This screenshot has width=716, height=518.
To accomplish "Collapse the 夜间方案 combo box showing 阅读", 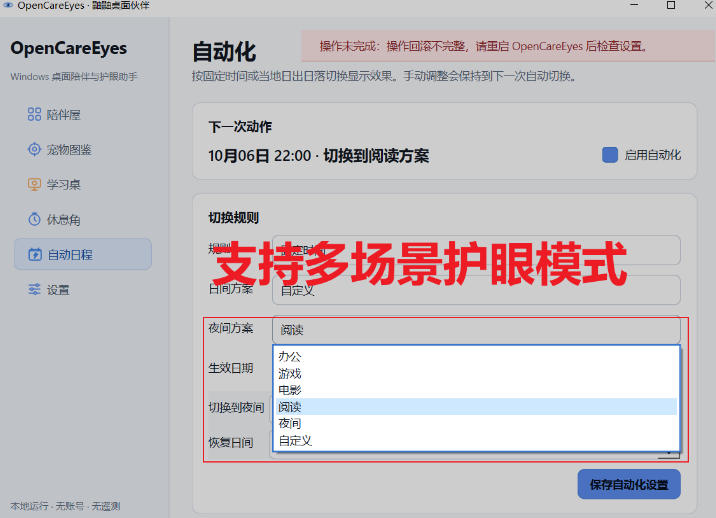I will pos(476,330).
